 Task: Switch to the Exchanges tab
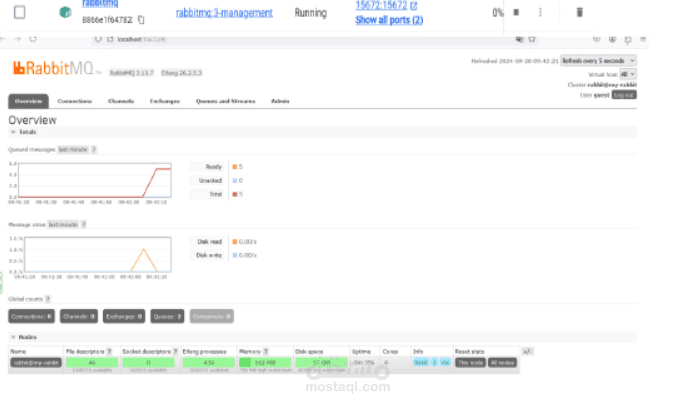point(165,101)
